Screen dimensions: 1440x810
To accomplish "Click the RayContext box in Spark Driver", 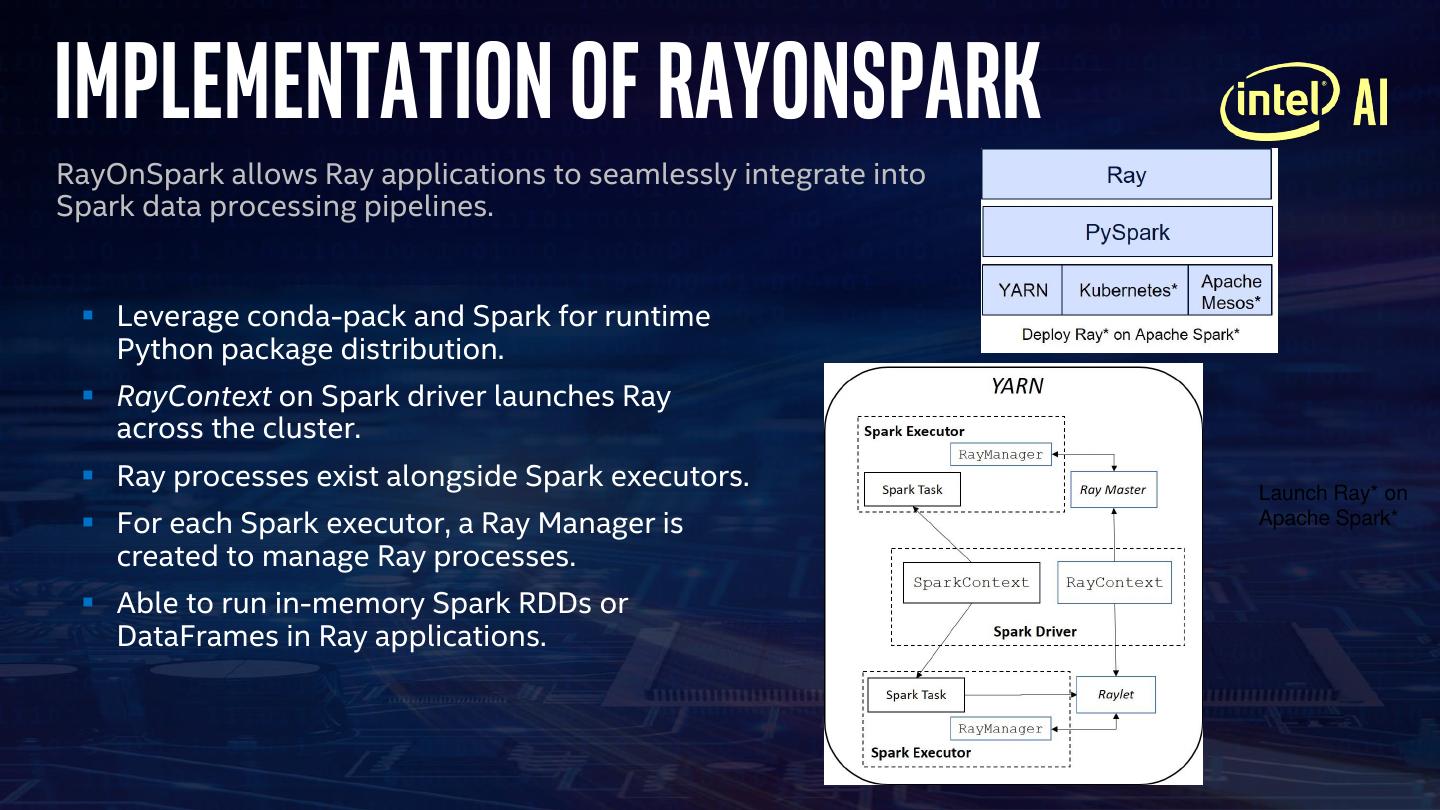I will 1114,583.
